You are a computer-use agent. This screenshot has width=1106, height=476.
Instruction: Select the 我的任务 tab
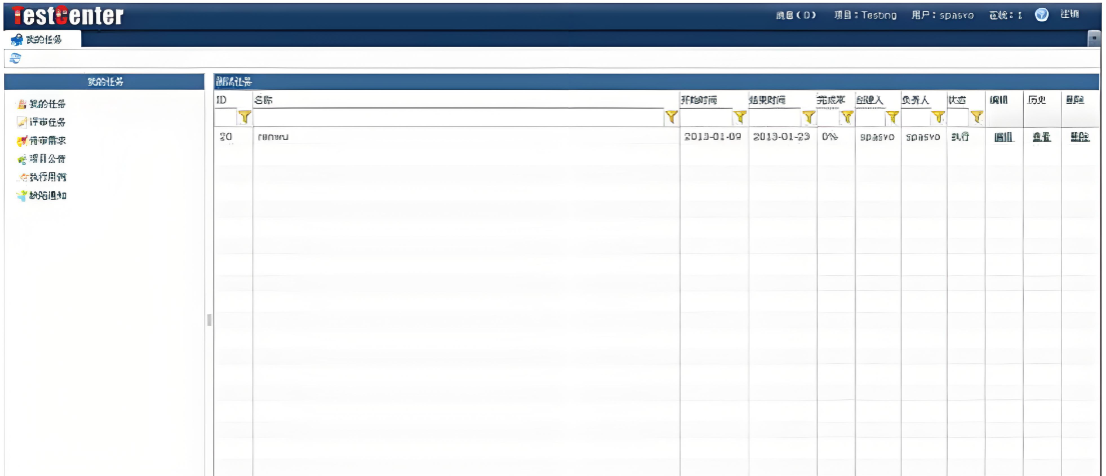click(42, 39)
